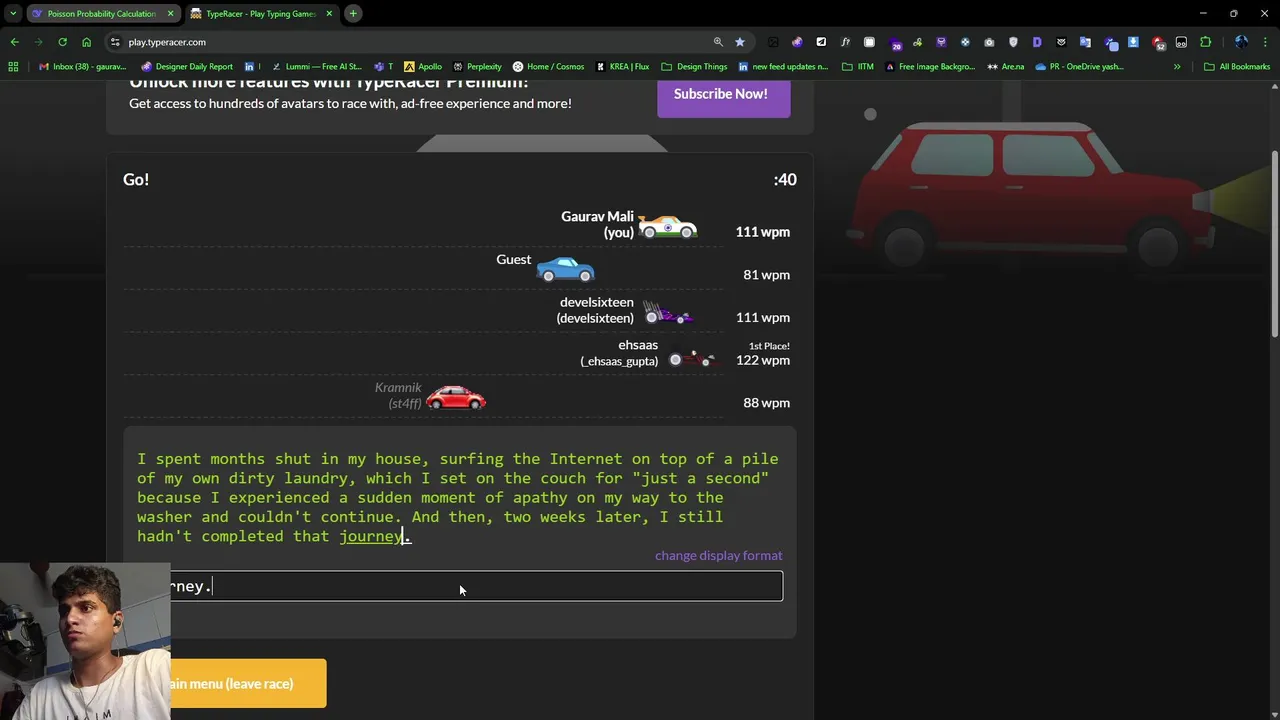Go back using the browser back arrow
The width and height of the screenshot is (1280, 720).
pyautogui.click(x=14, y=42)
